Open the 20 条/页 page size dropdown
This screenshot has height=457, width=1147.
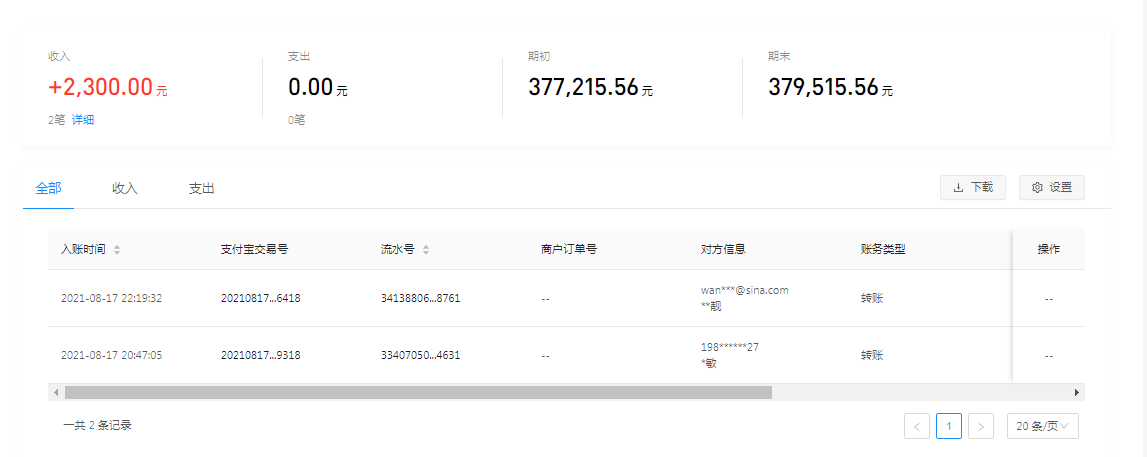(1042, 427)
